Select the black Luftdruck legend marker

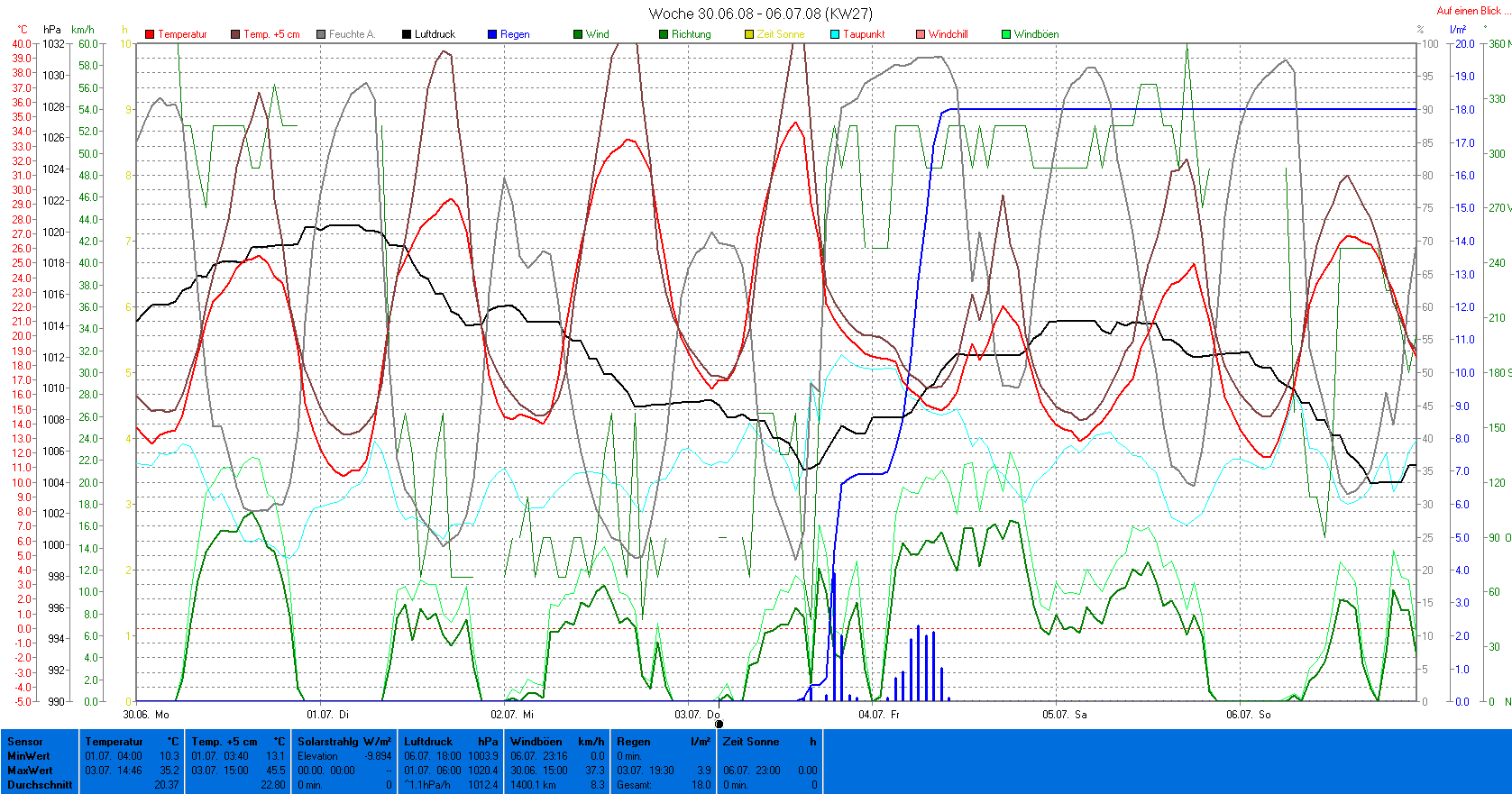[x=407, y=34]
